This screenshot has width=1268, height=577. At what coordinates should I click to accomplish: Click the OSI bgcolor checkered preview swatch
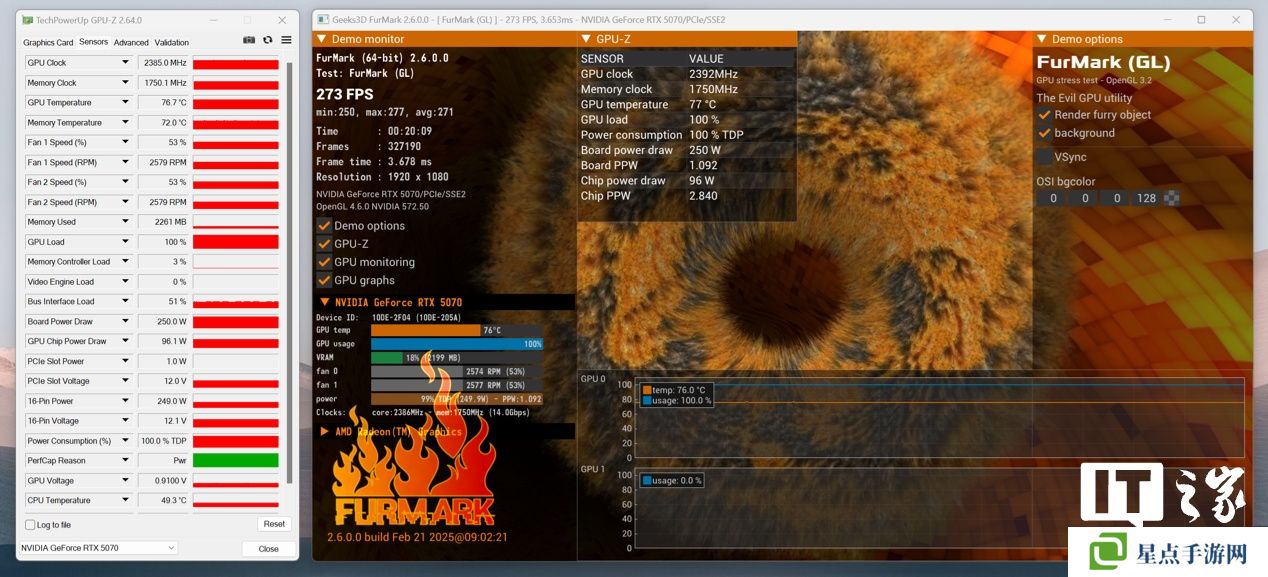click(x=1171, y=198)
